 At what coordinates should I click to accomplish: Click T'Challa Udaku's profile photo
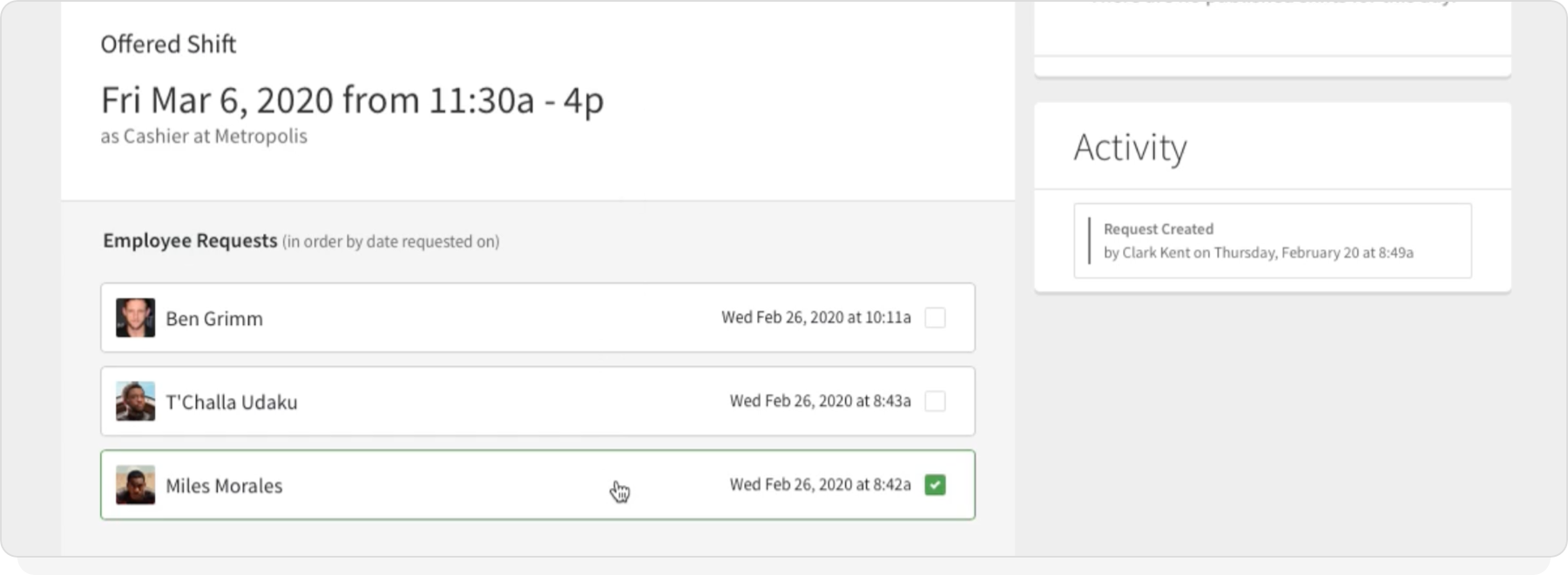coord(135,402)
